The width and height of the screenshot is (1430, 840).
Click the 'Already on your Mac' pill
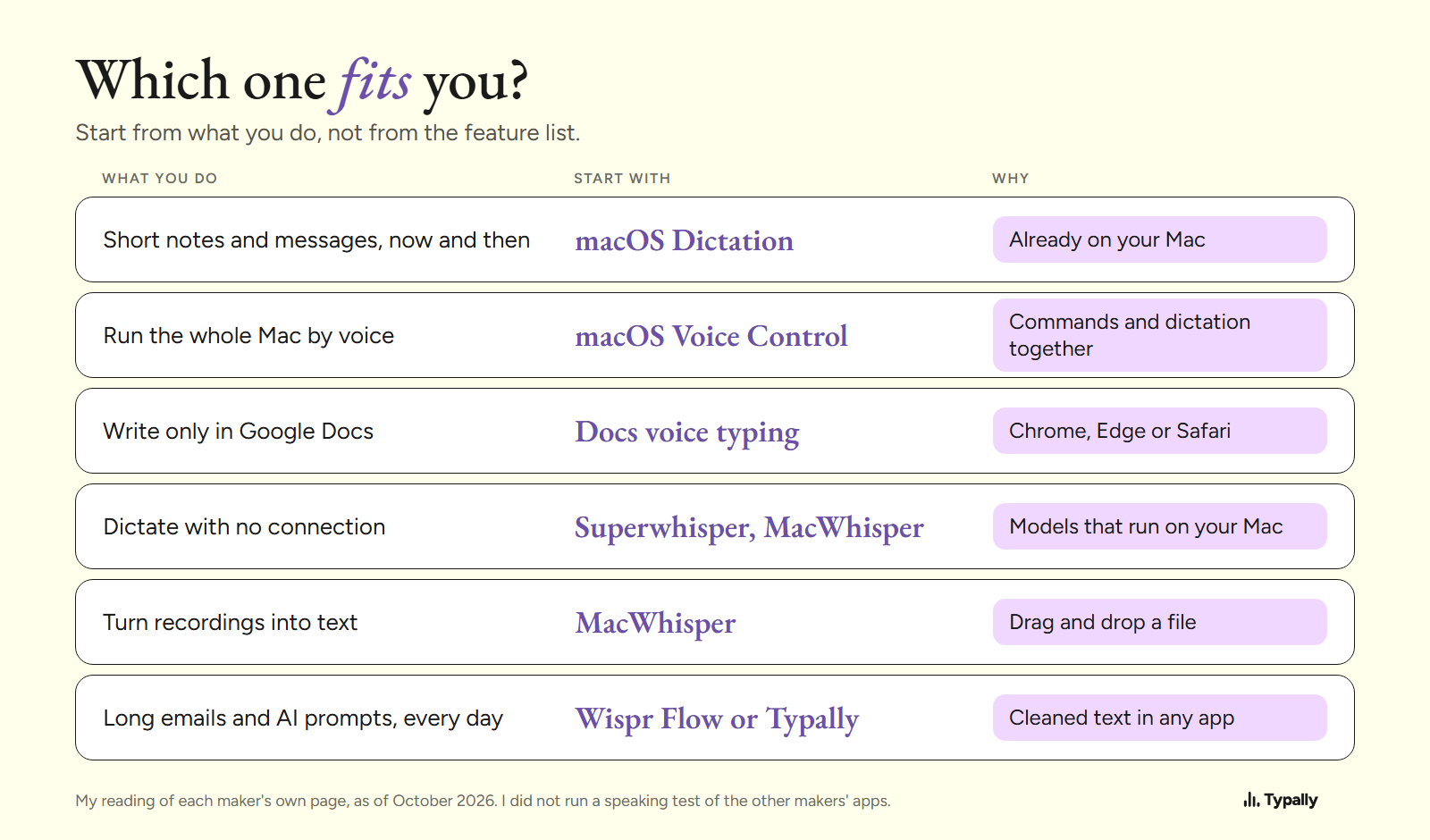coord(1159,239)
